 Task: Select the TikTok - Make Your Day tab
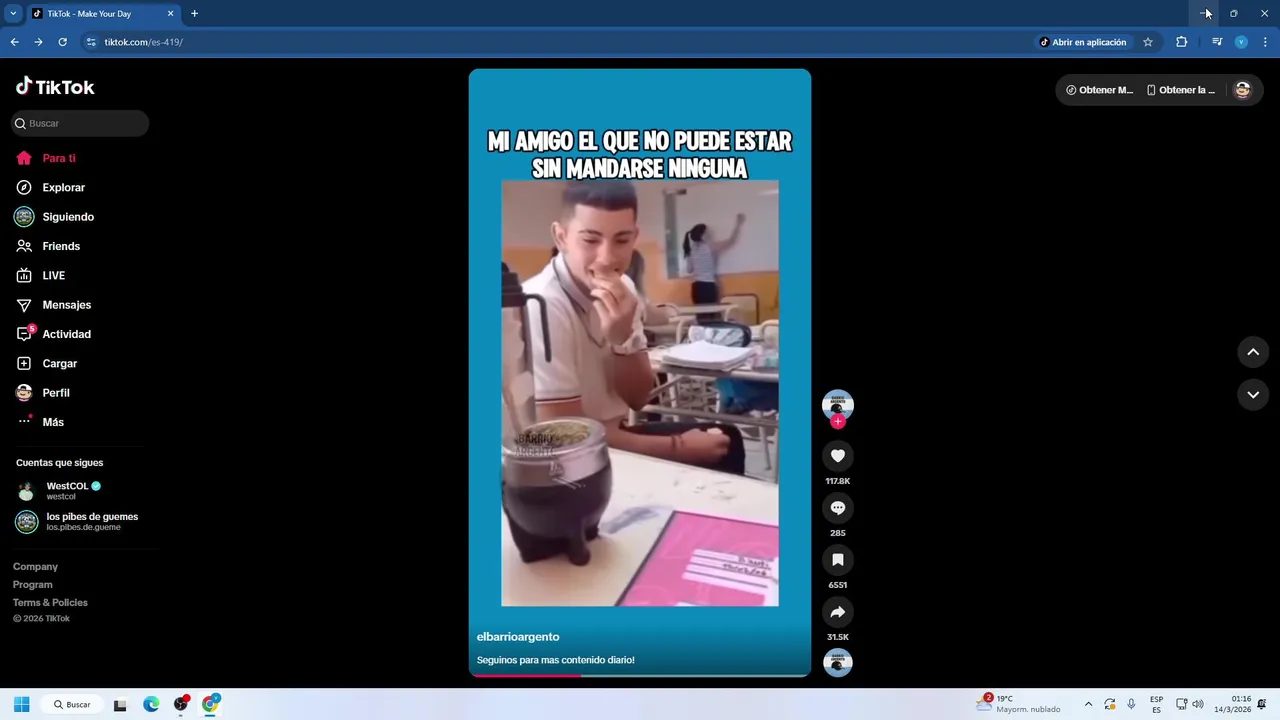pos(103,14)
